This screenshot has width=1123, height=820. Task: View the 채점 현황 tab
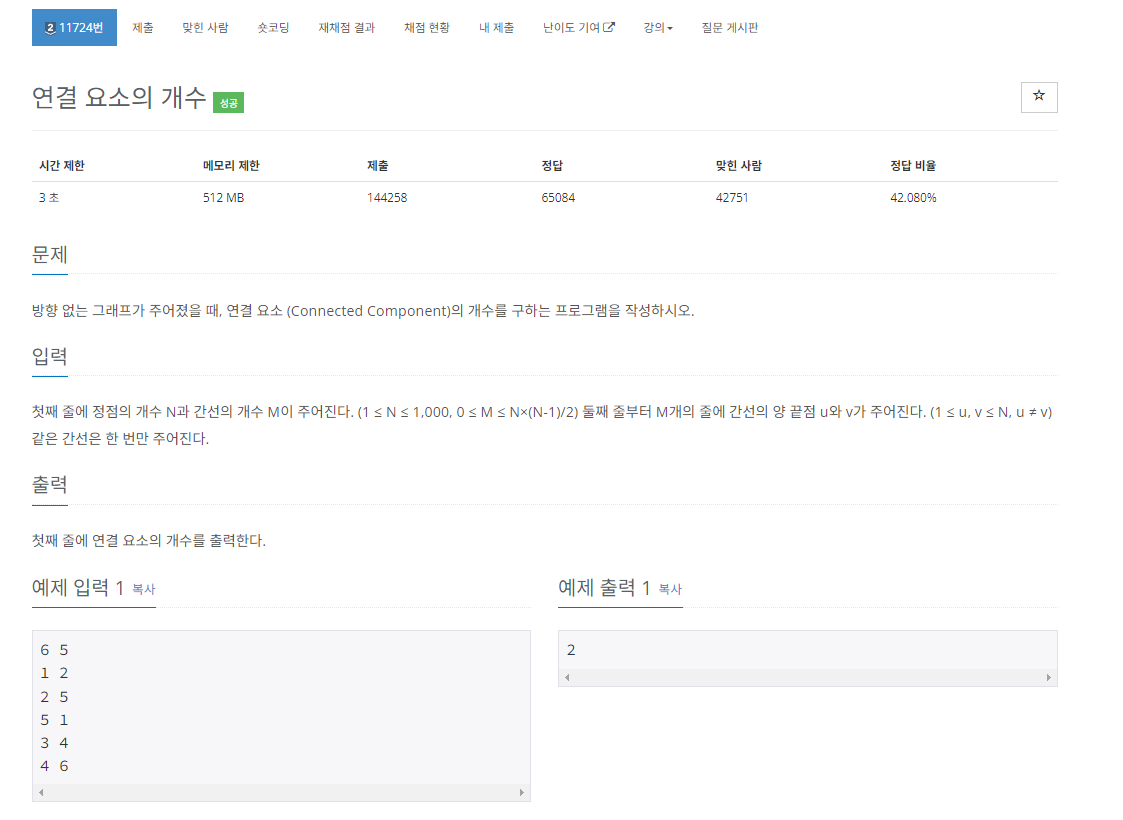point(426,27)
